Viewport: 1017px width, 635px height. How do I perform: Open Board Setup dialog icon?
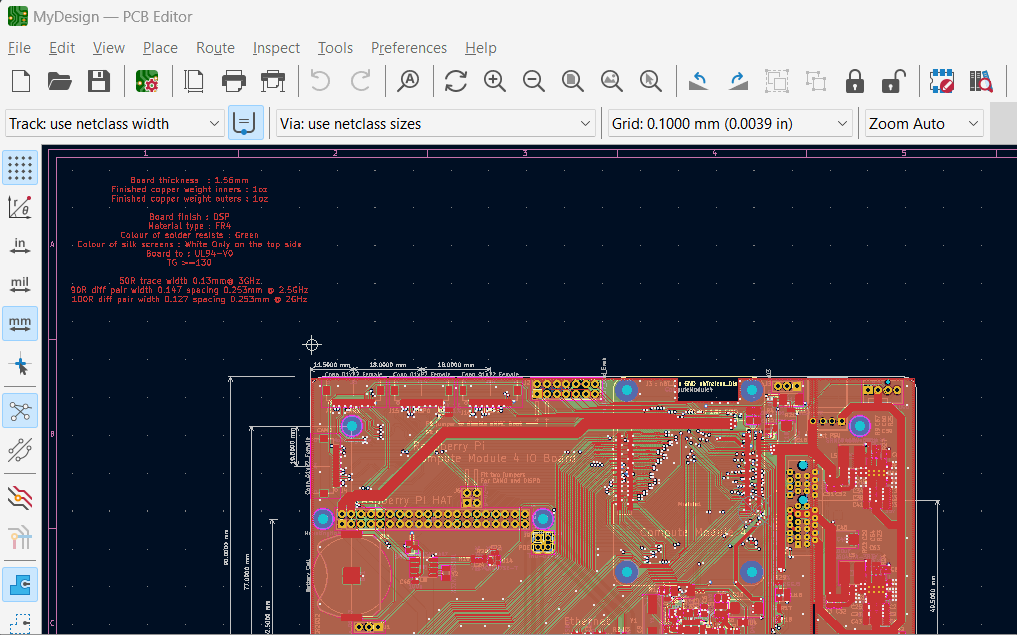coord(147,82)
